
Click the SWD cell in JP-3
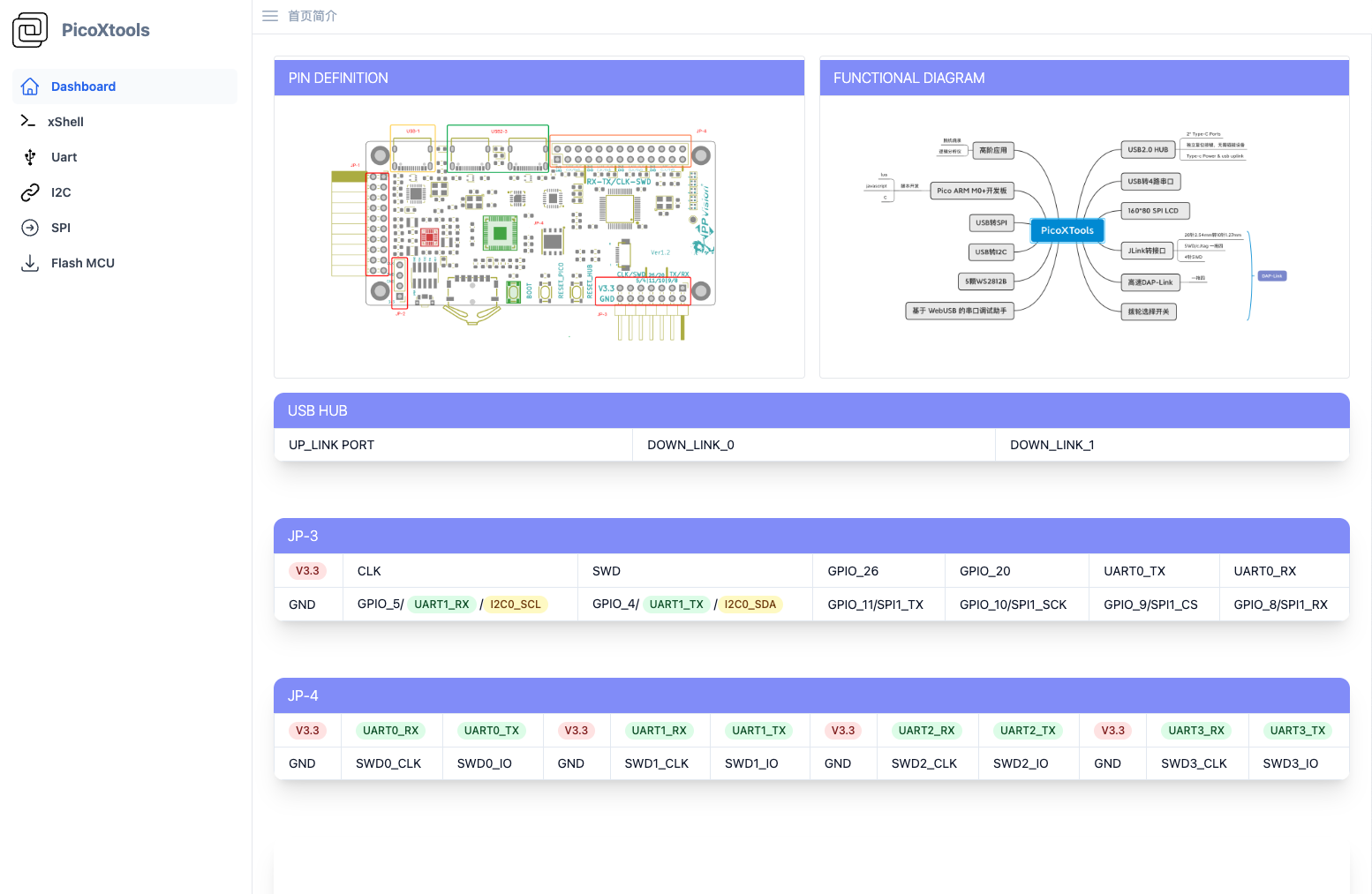(x=695, y=571)
